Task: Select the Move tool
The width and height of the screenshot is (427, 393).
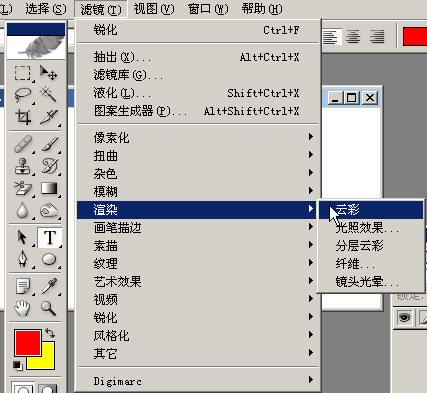Action: point(49,73)
